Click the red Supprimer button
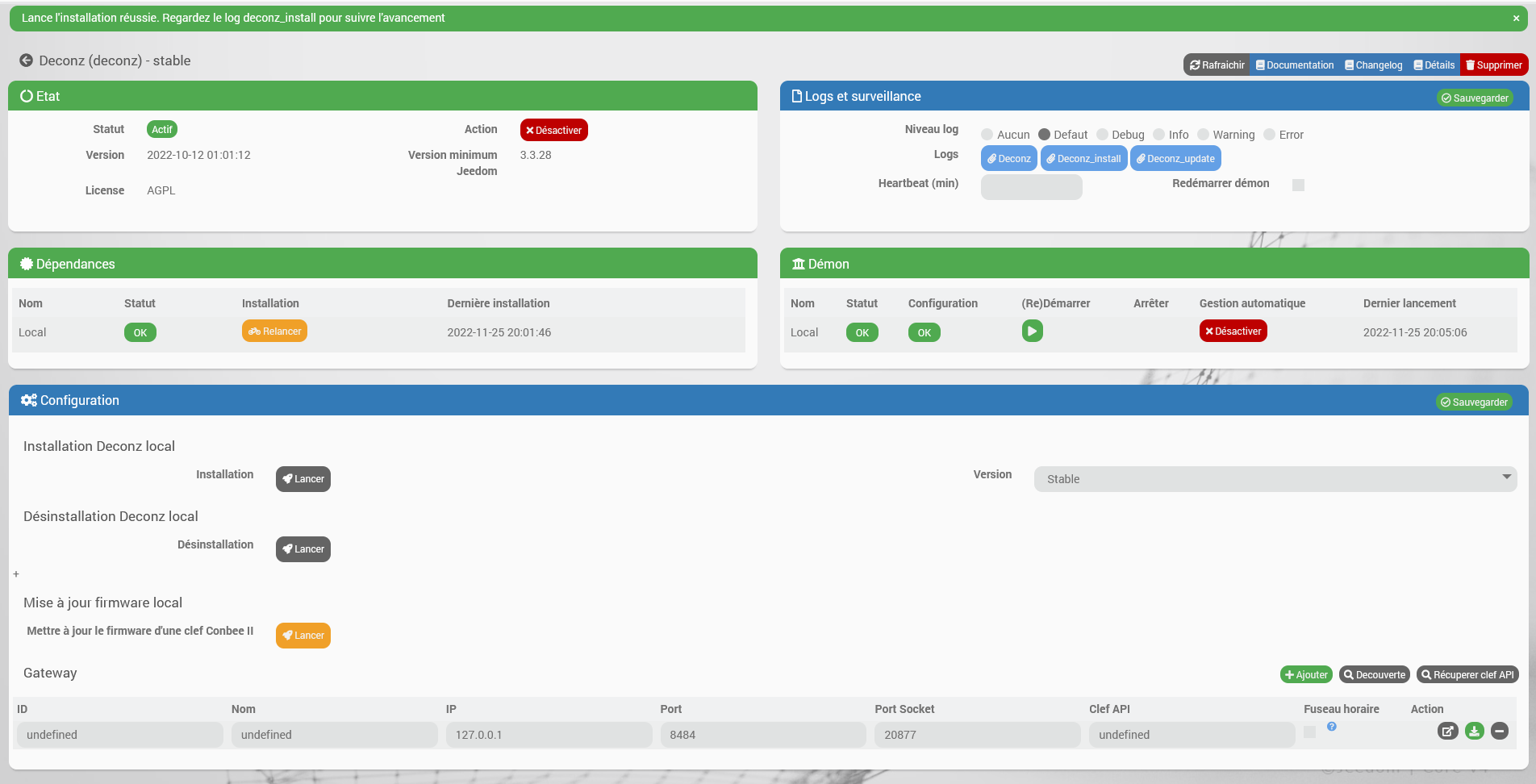 coord(1494,65)
